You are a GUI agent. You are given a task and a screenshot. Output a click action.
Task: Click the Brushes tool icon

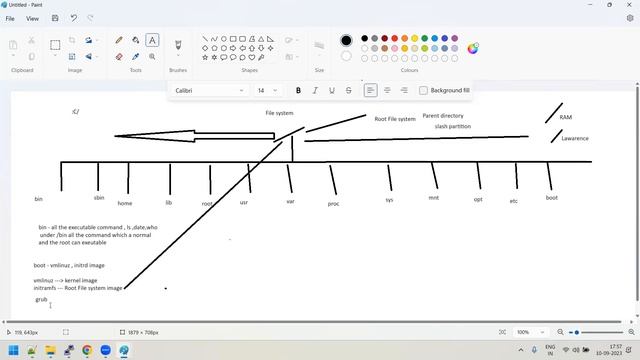tap(178, 44)
